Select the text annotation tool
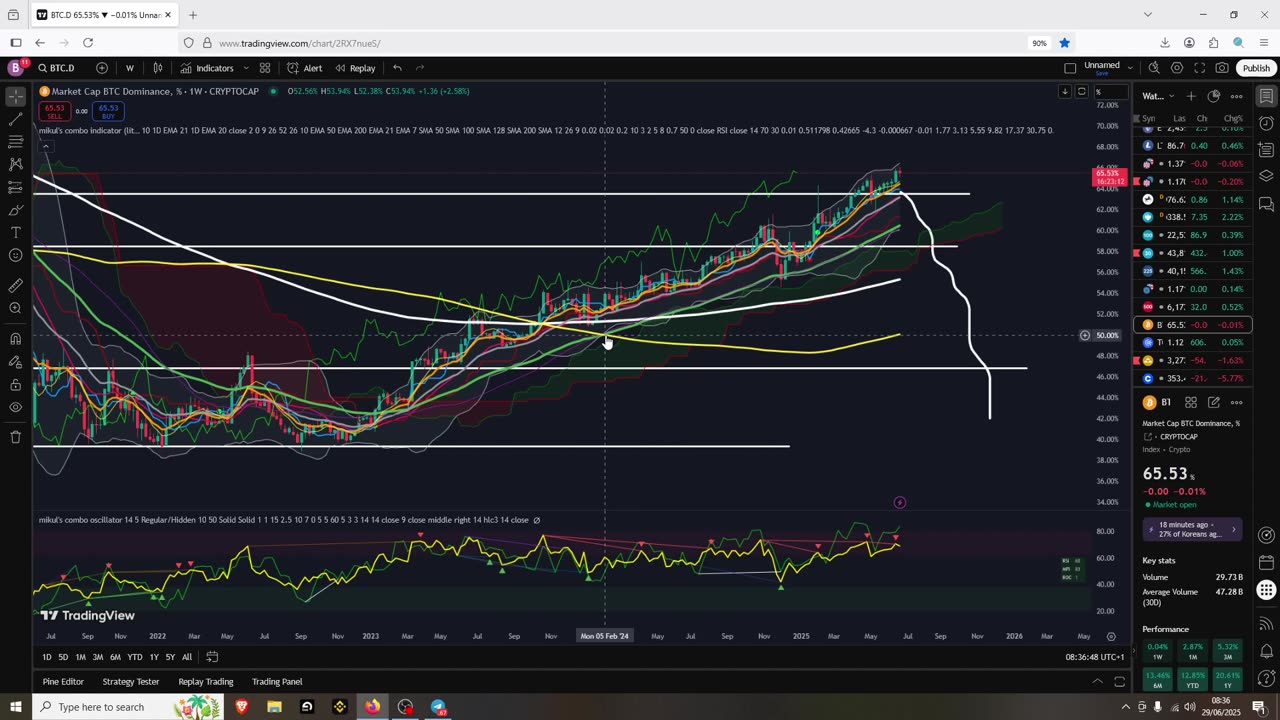Screen dimensions: 1280x720 15,232
